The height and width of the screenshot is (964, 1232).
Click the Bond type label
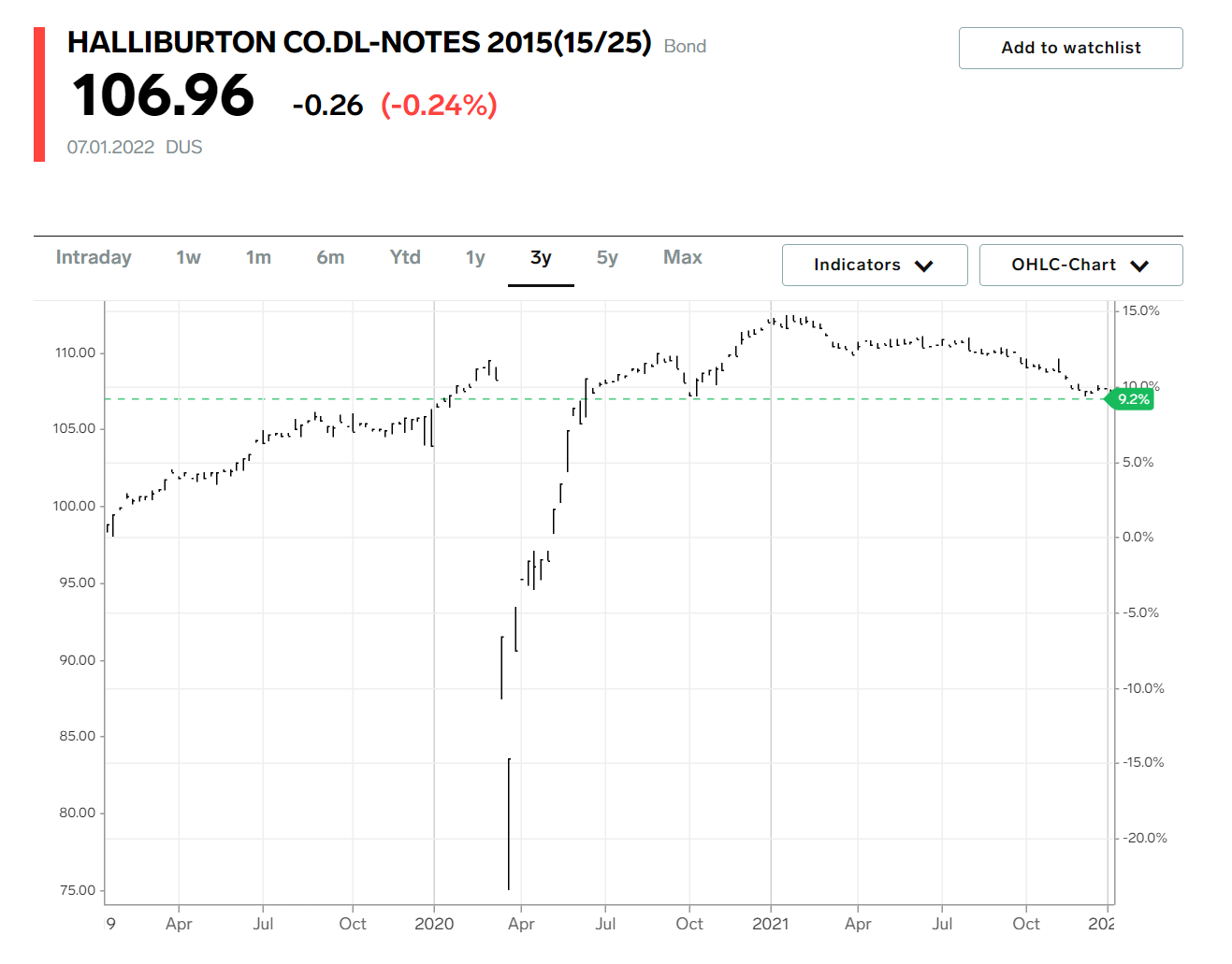point(685,47)
